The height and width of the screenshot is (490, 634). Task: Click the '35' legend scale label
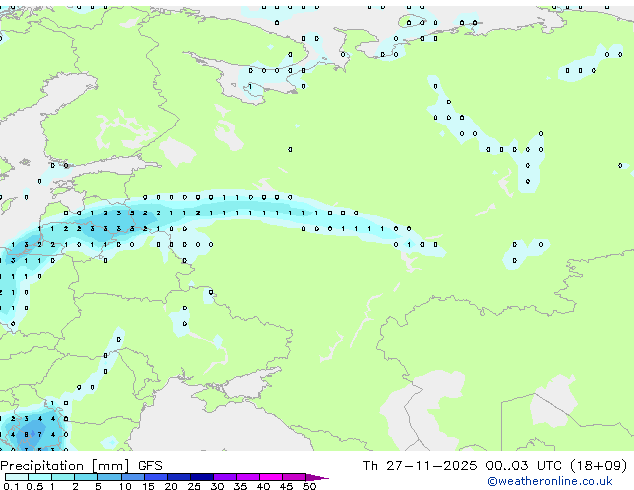(240, 486)
